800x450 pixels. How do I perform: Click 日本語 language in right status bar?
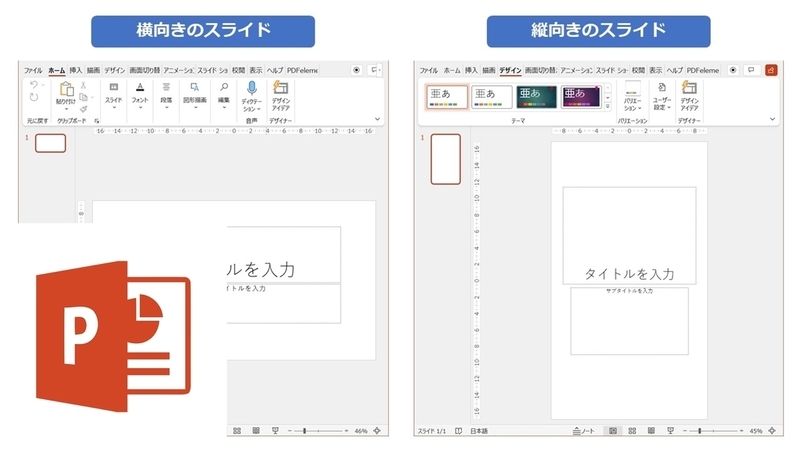pyautogui.click(x=479, y=431)
